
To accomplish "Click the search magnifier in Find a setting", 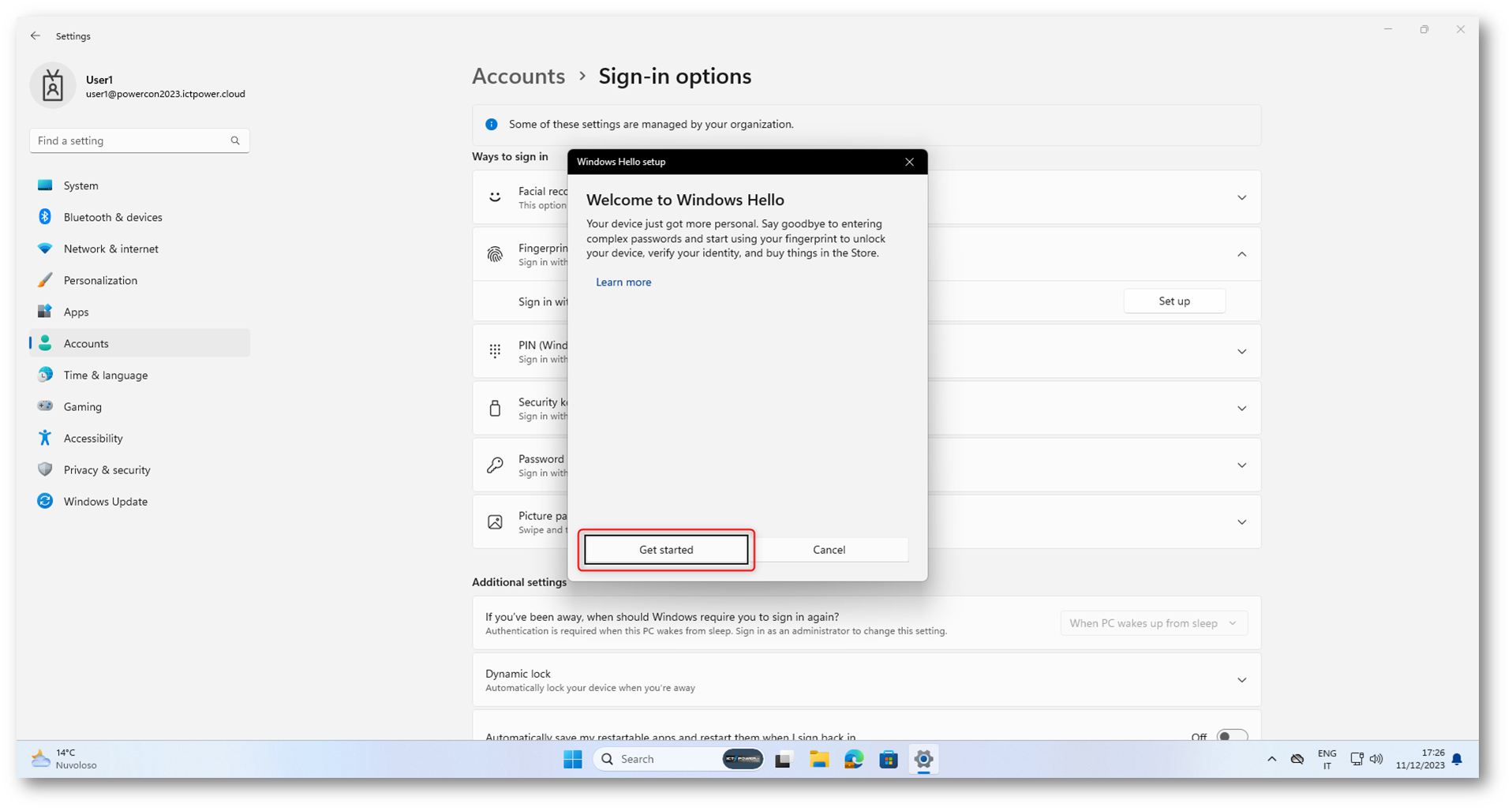I will [x=235, y=140].
